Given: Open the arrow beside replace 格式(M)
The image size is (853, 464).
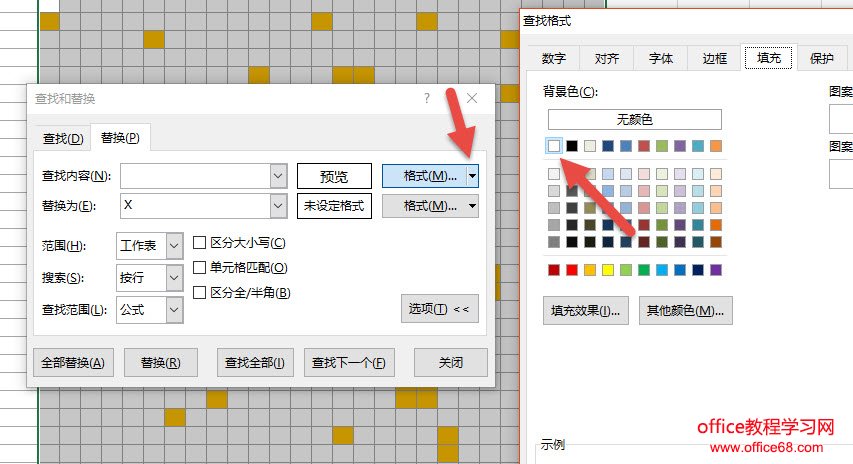Looking at the screenshot, I should [472, 206].
